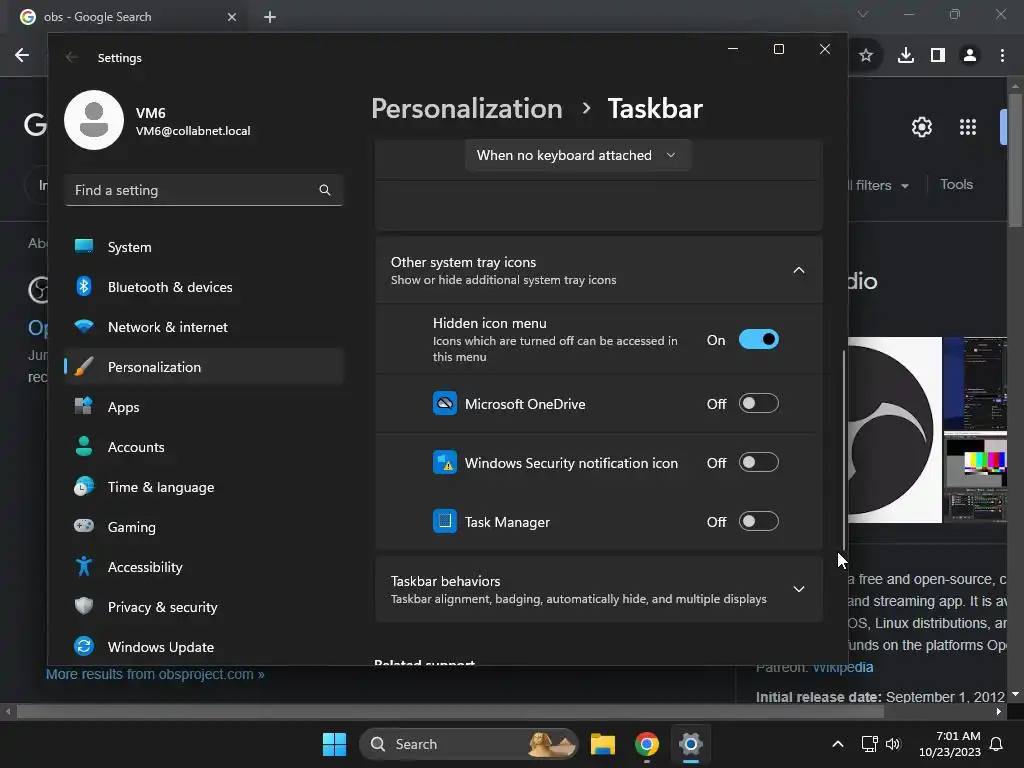Select the 'obs - Google Search' Chrome tab
Image resolution: width=1024 pixels, height=768 pixels.
pos(129,17)
